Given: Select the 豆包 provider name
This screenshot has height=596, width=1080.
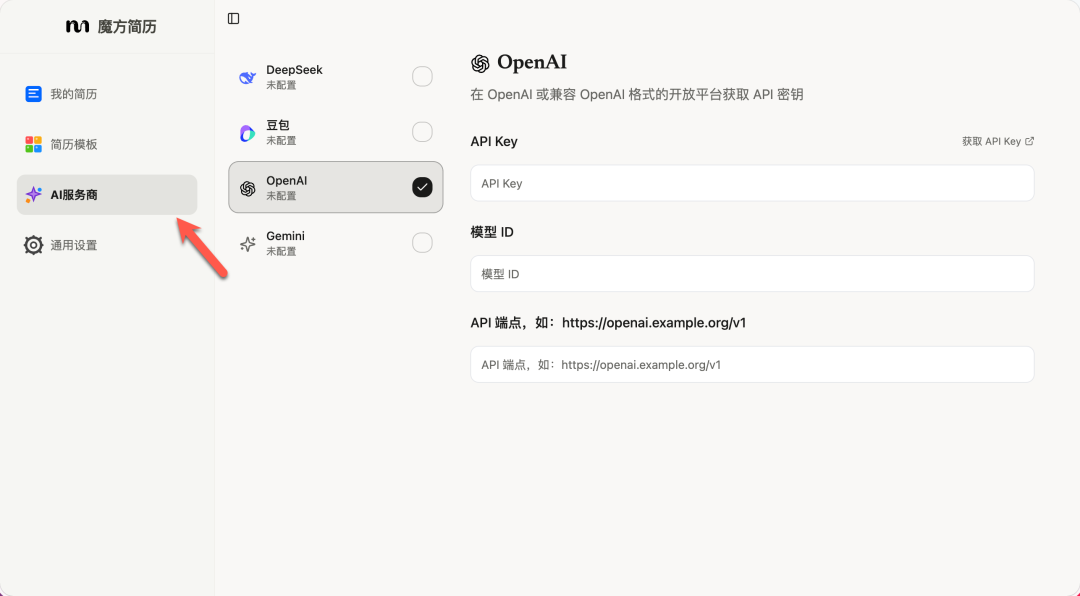Looking at the screenshot, I should (278, 125).
